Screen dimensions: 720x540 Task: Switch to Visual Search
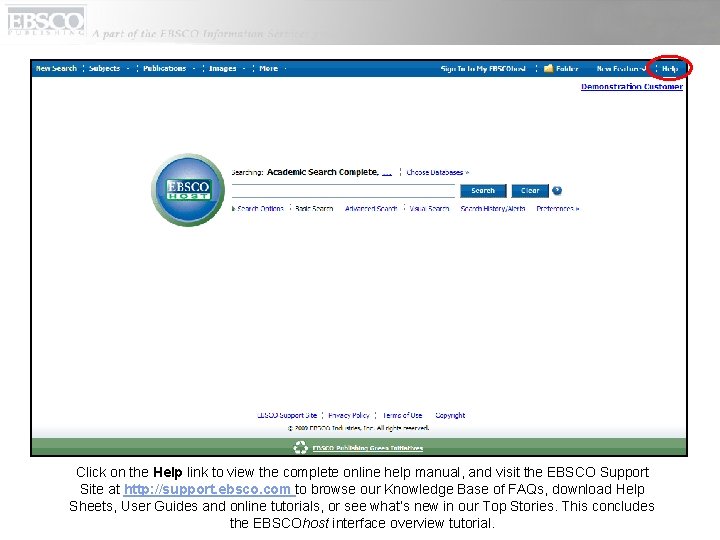click(429, 208)
